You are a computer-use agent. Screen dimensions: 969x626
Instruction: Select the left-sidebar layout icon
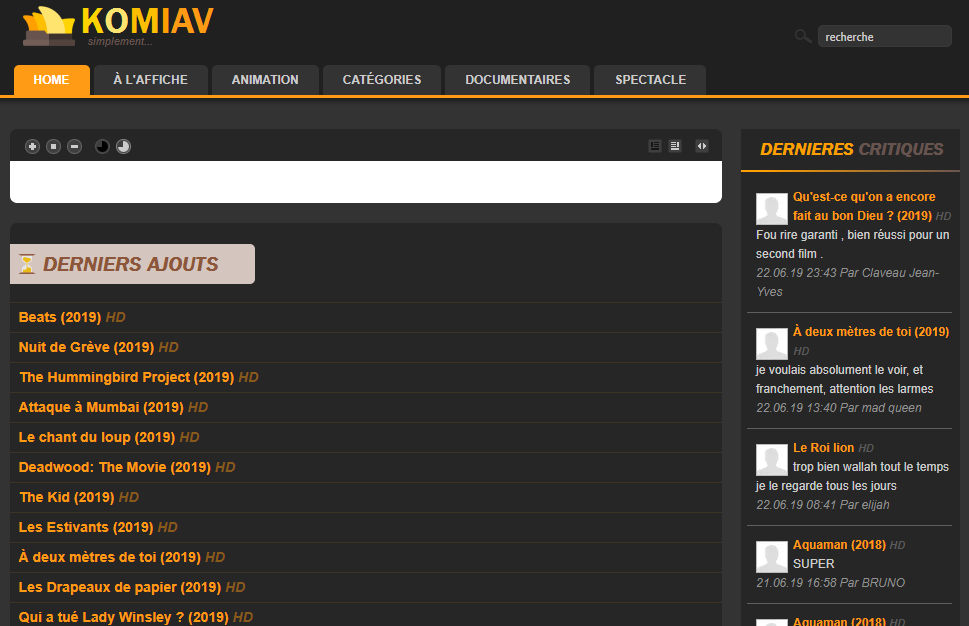654,146
